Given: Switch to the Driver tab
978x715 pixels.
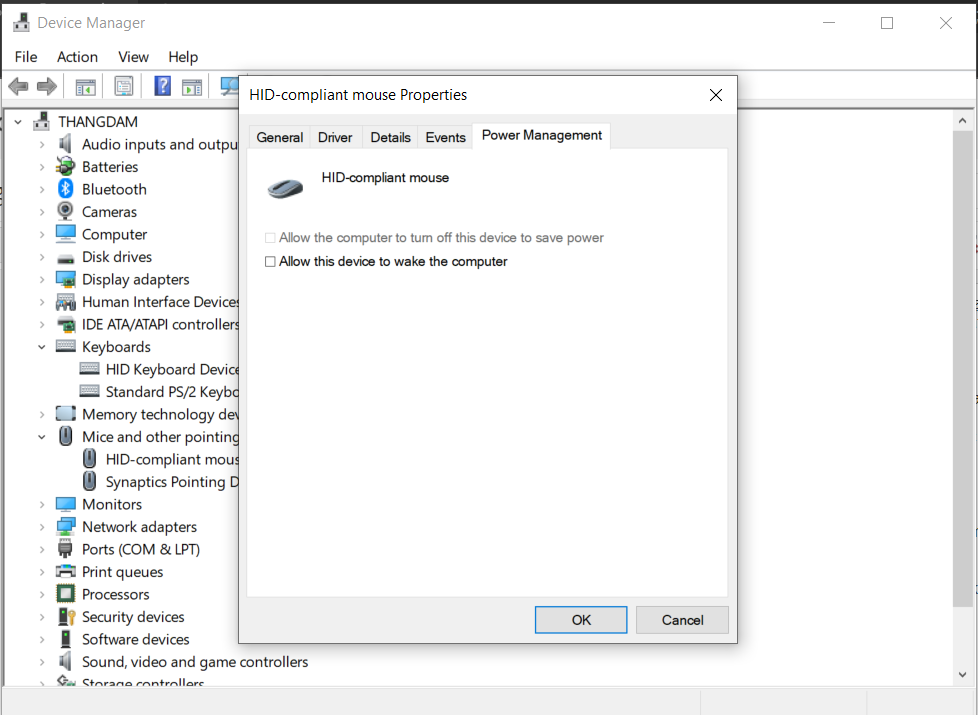Looking at the screenshot, I should pyautogui.click(x=335, y=137).
